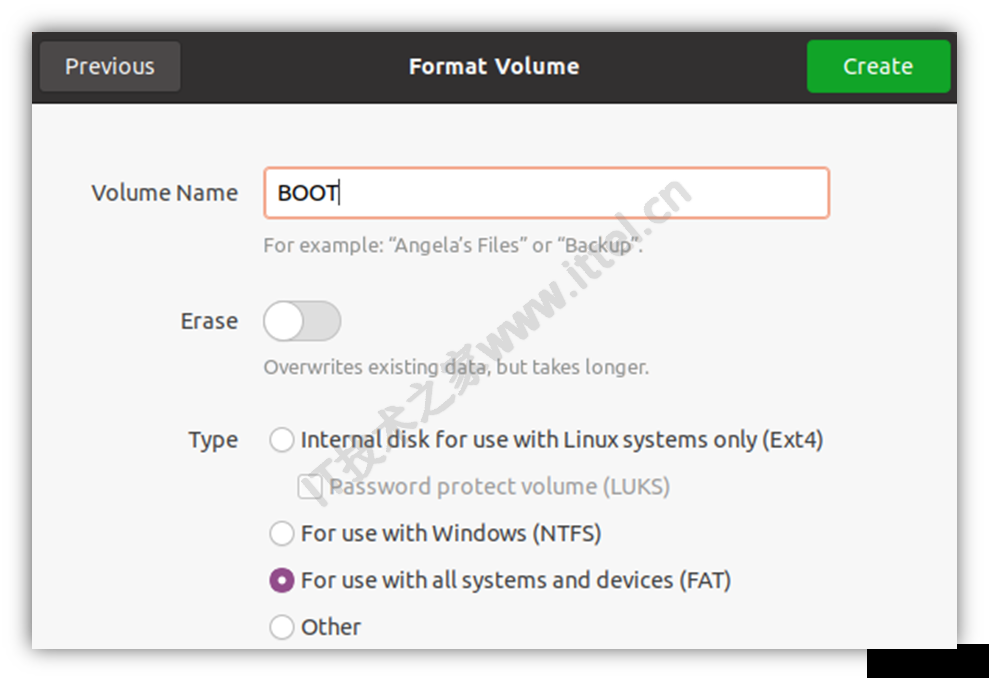Click the Other option text label

click(x=331, y=627)
